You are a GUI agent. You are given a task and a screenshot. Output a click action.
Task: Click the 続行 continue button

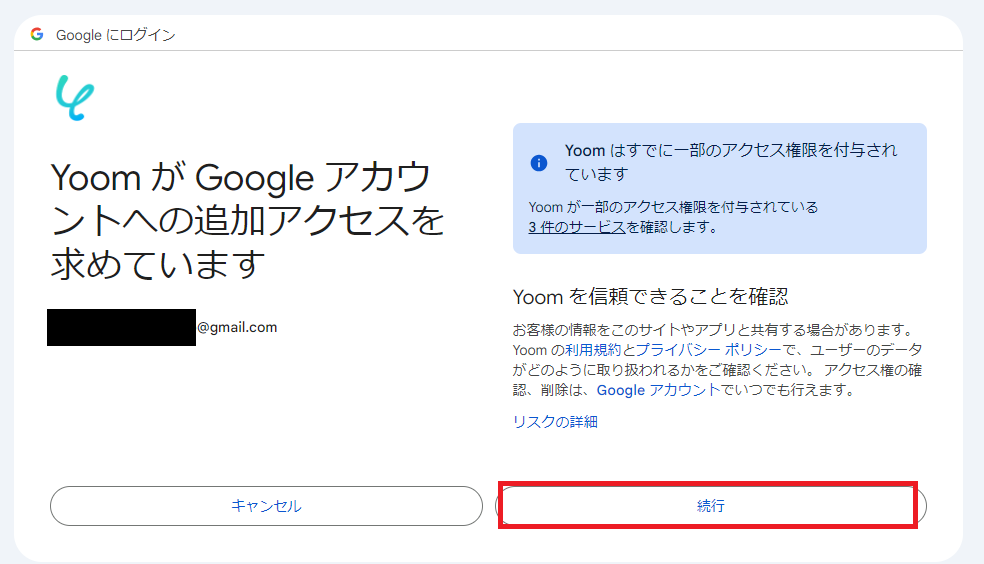click(x=710, y=506)
